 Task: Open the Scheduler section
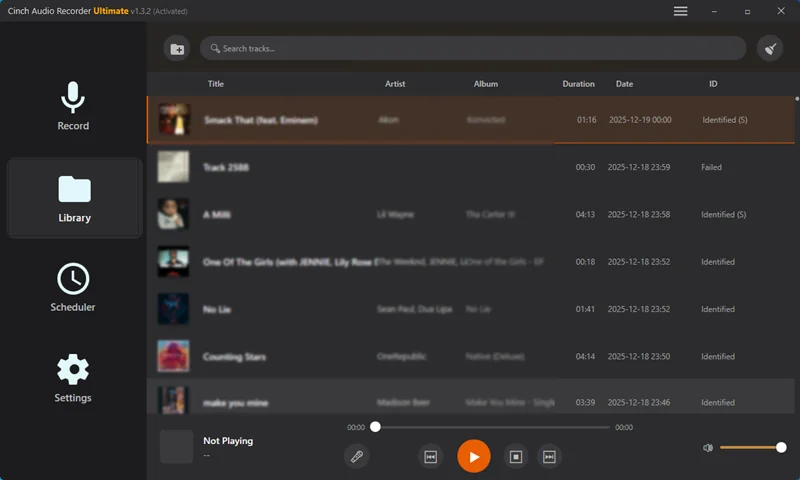point(73,287)
